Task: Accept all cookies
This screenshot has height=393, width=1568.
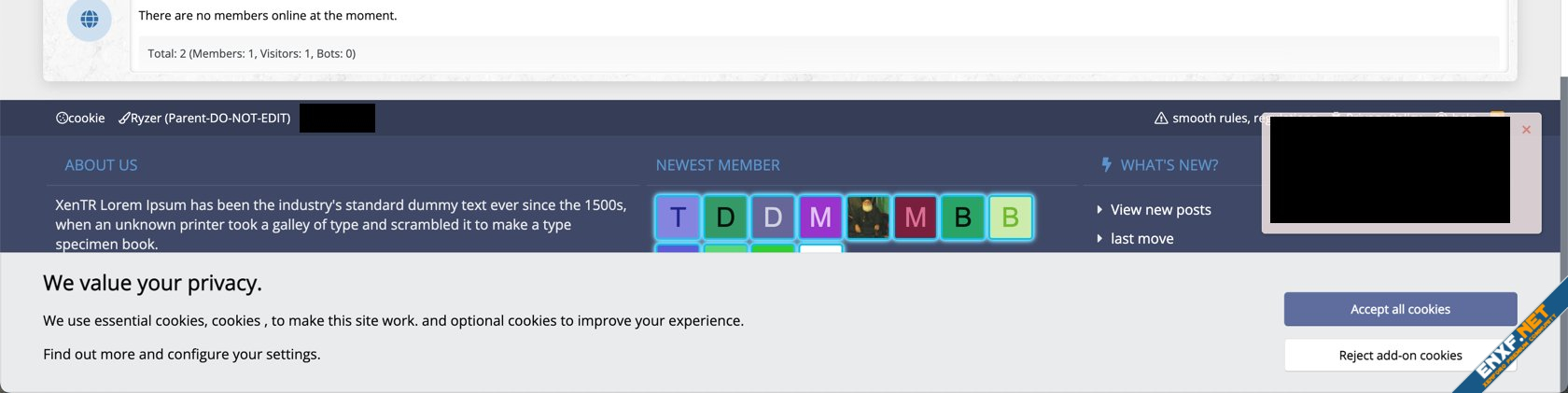Action: click(x=1400, y=309)
